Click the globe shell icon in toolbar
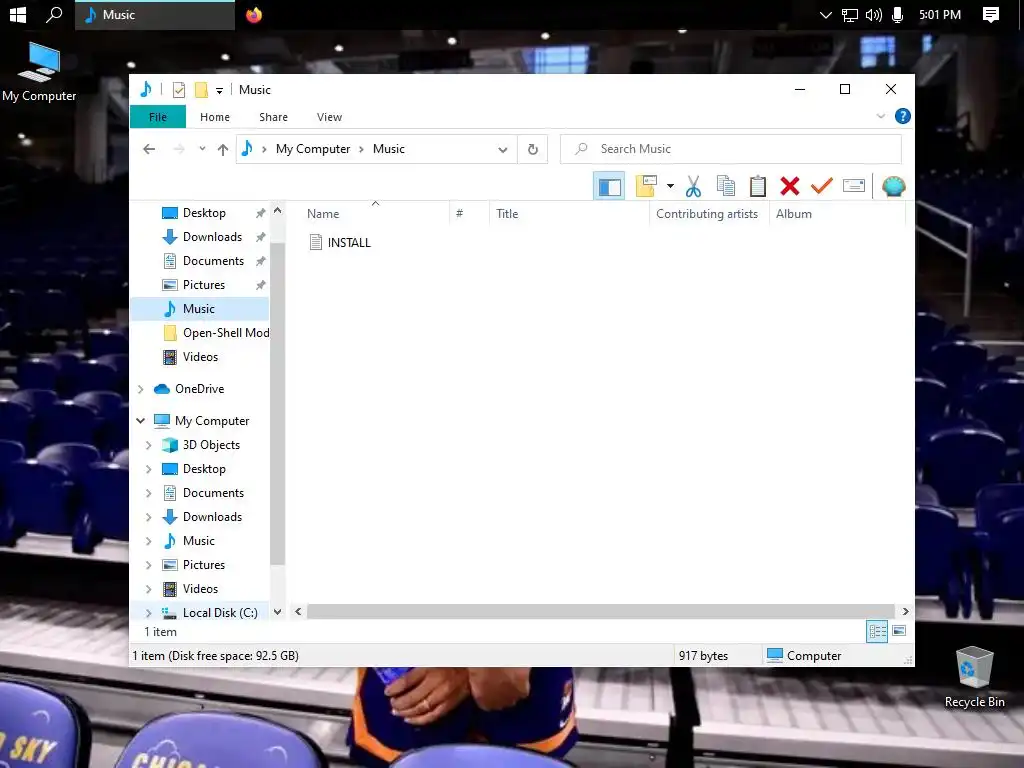This screenshot has height=768, width=1024. point(893,187)
